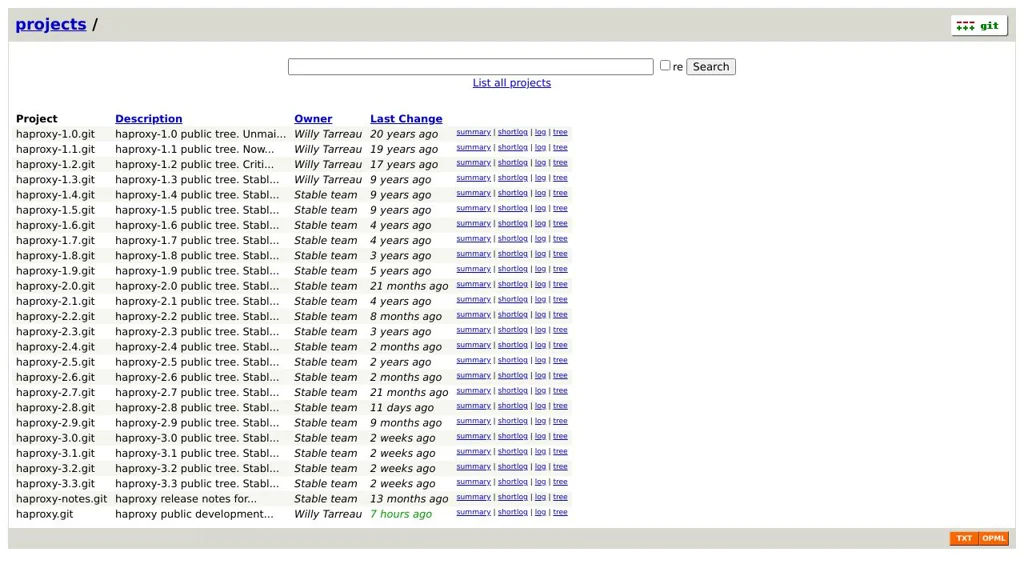This screenshot has width=1024, height=576.
Task: Click description 'haproxy-1.1 public tree. Now...'
Action: 195,149
